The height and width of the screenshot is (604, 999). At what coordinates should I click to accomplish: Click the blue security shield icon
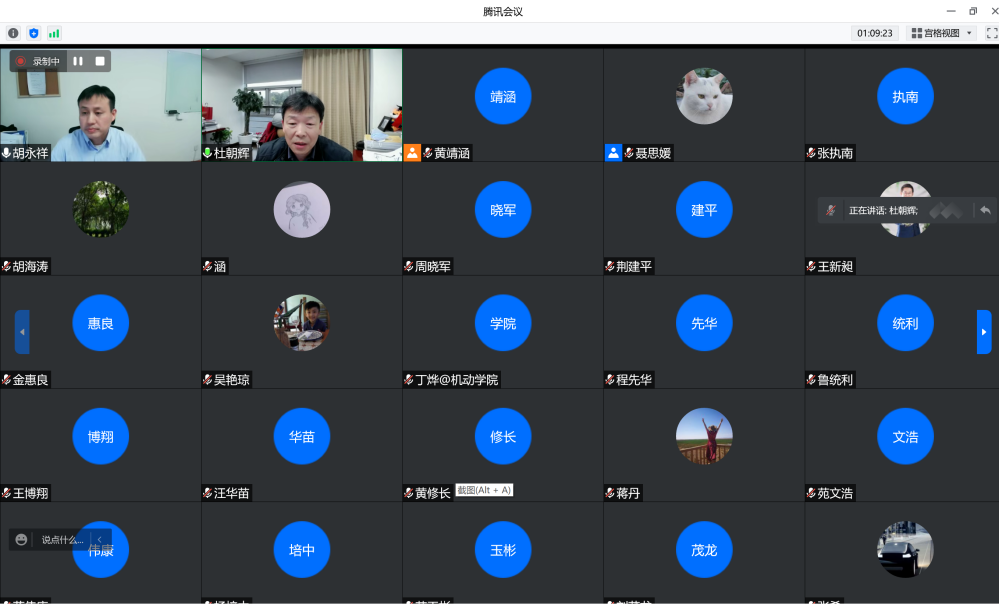click(x=33, y=33)
